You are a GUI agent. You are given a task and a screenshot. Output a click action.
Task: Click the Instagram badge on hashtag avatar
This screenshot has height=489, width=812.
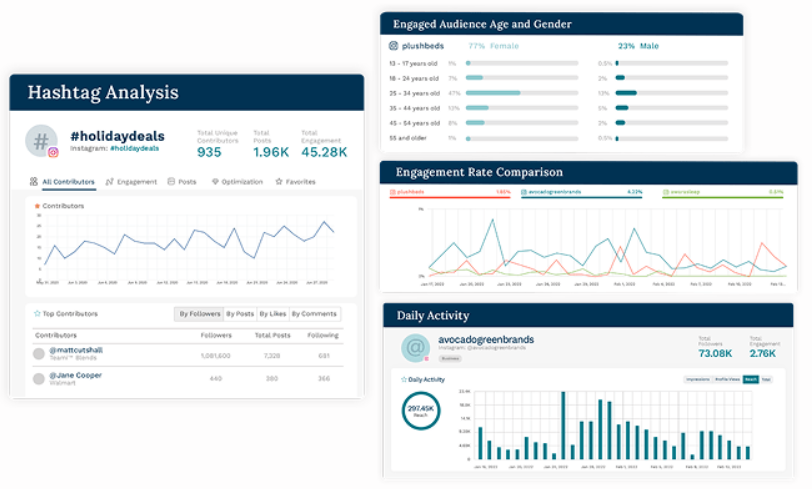point(53,152)
